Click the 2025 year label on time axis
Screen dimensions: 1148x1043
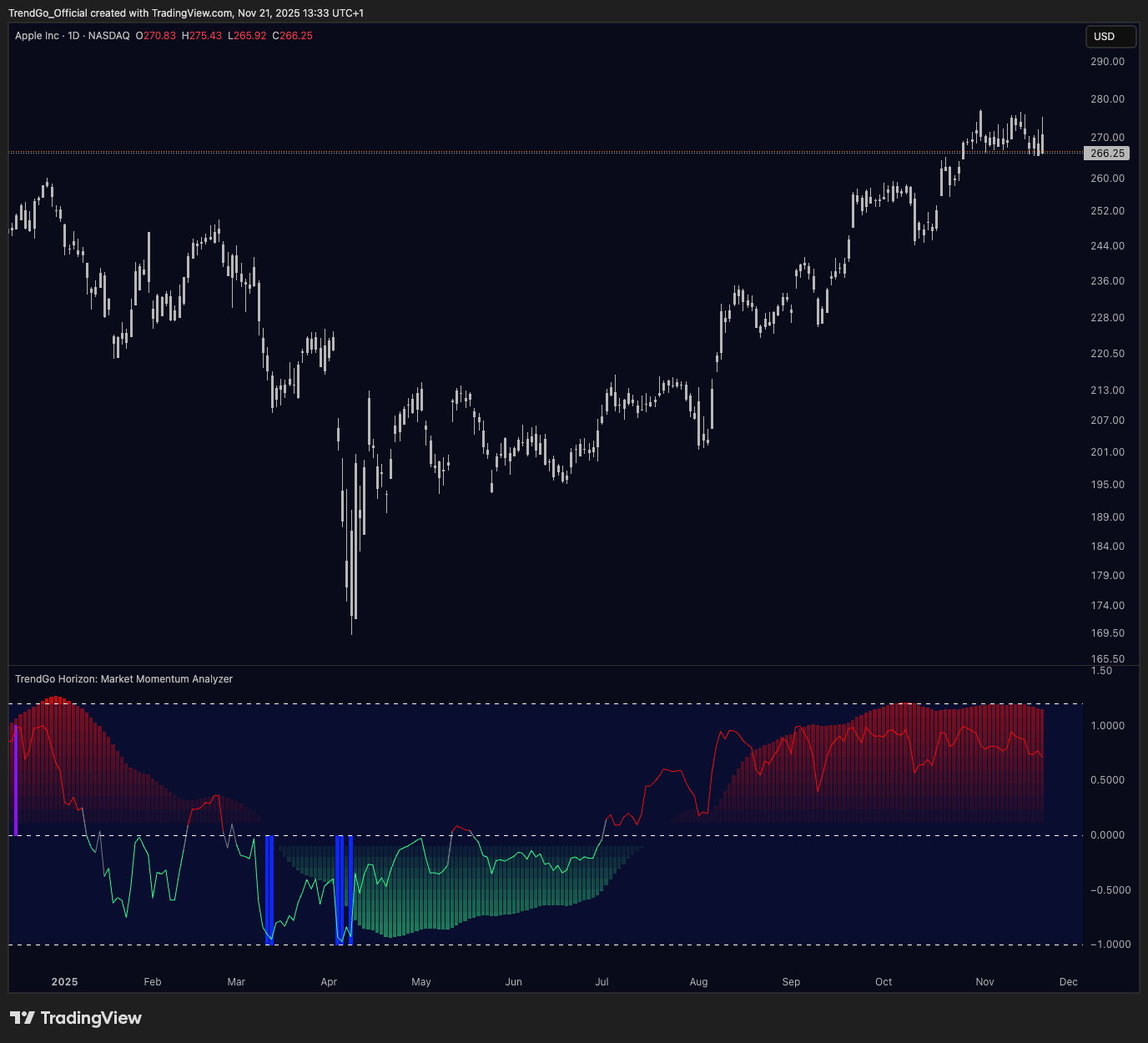point(64,982)
